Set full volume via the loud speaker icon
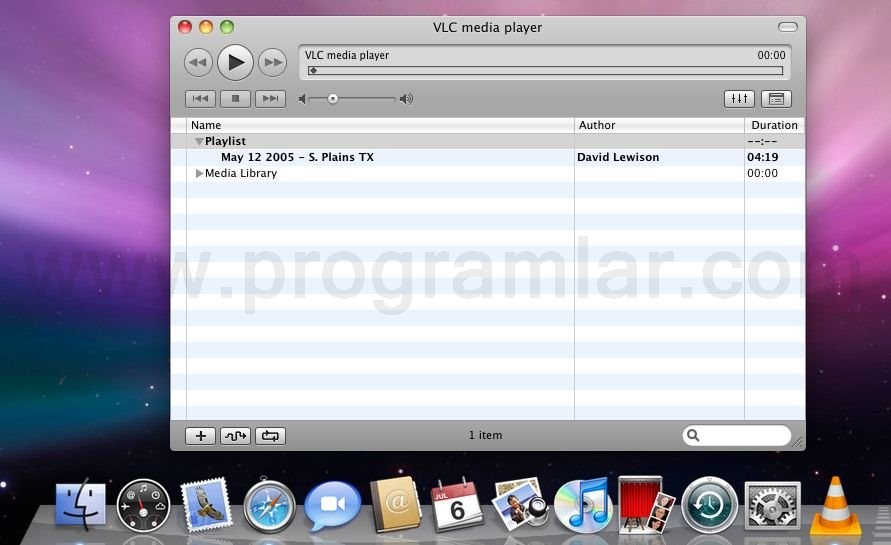Screen dimensions: 891x545 tap(406, 99)
